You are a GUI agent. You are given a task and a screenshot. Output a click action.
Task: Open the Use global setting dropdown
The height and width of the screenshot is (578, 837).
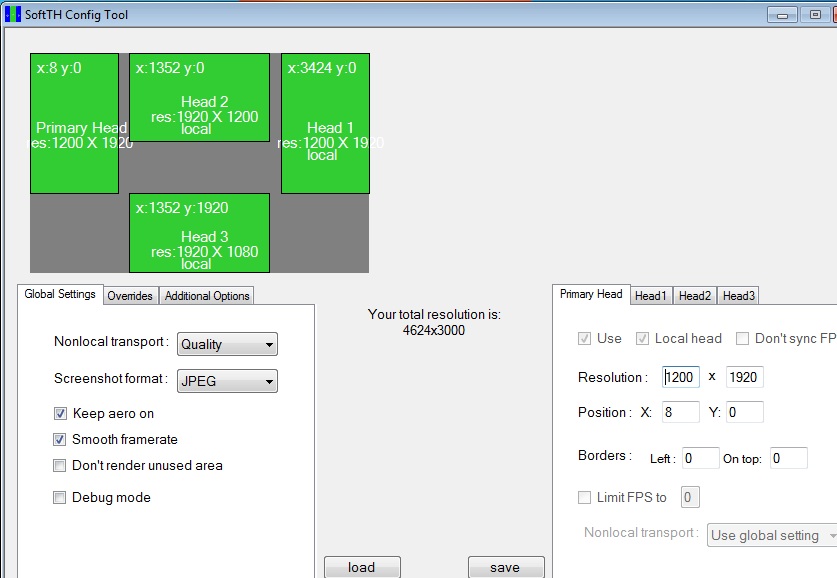tap(772, 535)
